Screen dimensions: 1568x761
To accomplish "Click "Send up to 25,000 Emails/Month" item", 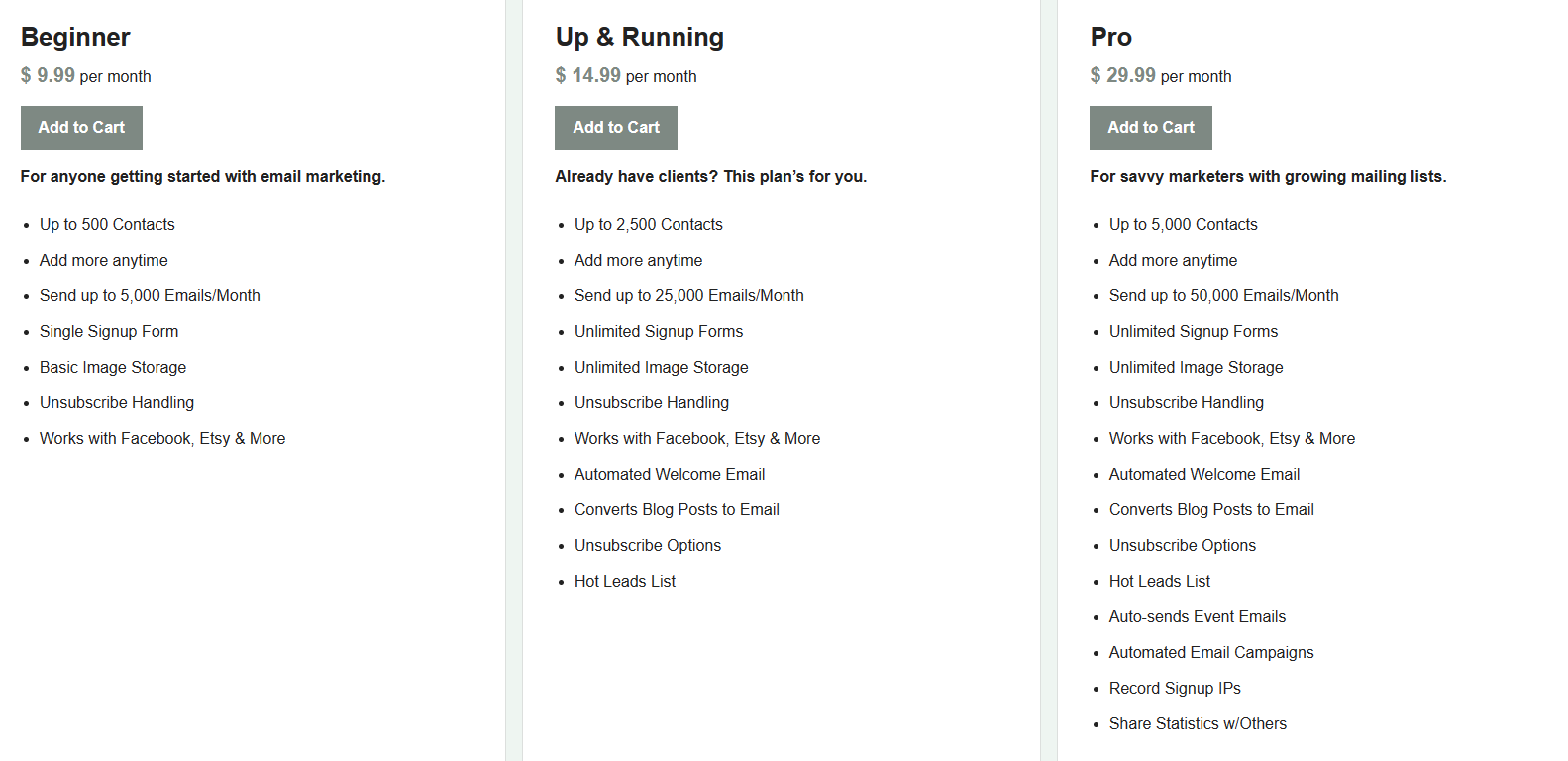I will point(688,296).
